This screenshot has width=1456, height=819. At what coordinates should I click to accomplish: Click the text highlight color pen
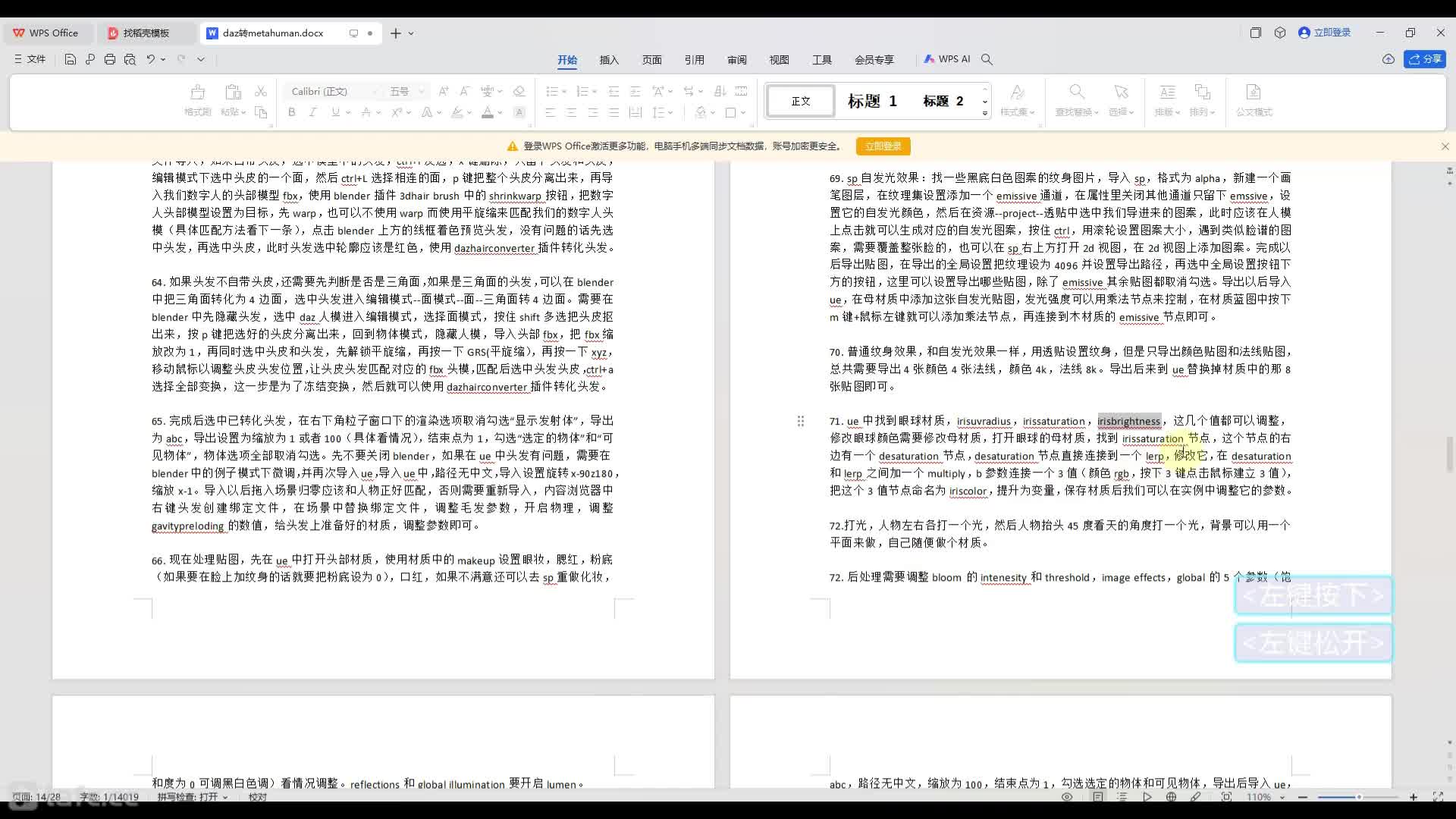coord(457,112)
